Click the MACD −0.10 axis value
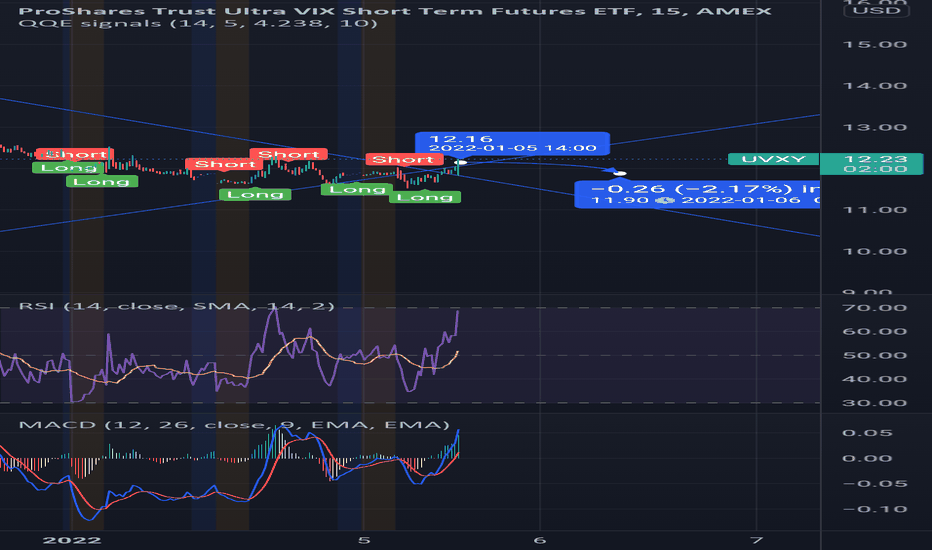The height and width of the screenshot is (550, 932). (875, 510)
